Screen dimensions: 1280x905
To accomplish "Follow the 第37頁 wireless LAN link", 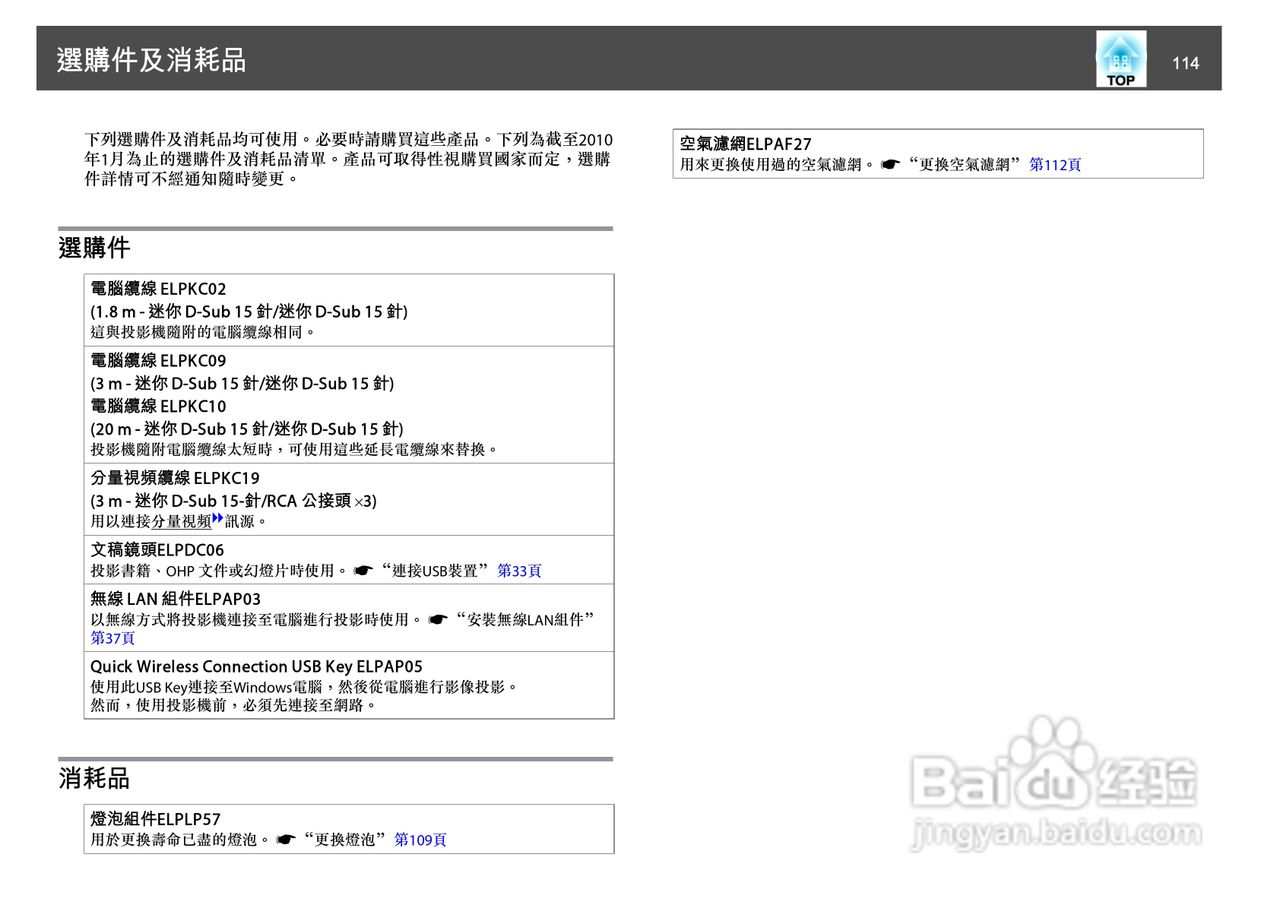I will 110,637.
